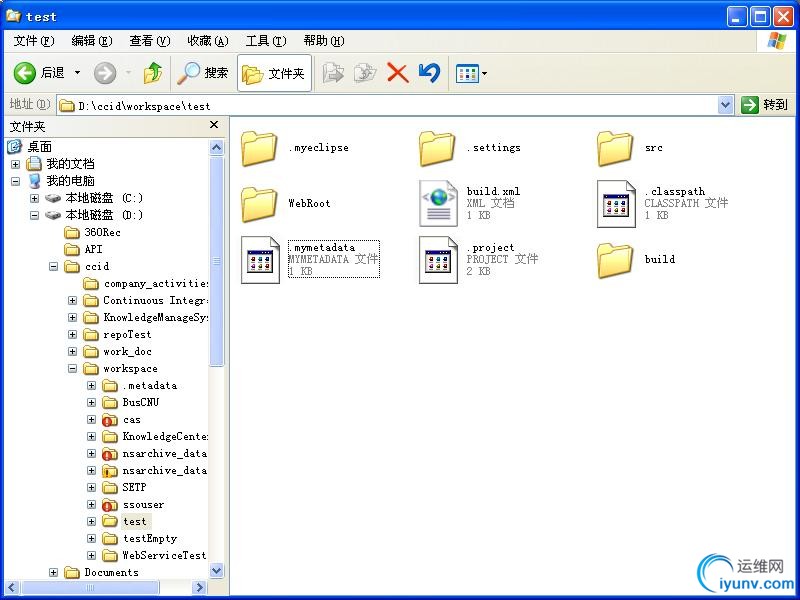
Task: Expand the testEmpty tree node
Action: coord(91,538)
